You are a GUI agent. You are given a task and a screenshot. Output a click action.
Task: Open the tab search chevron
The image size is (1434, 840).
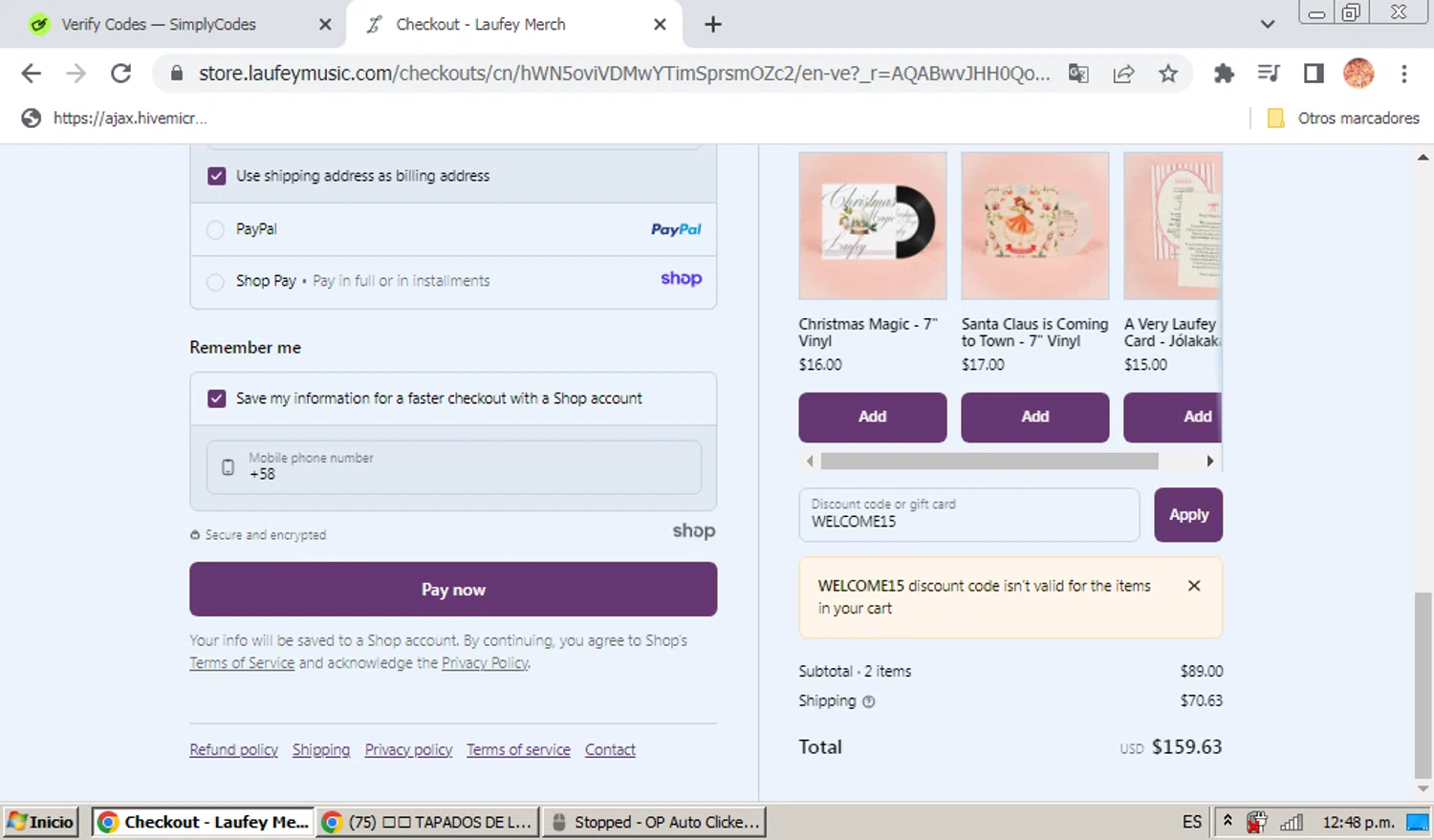[1268, 25]
